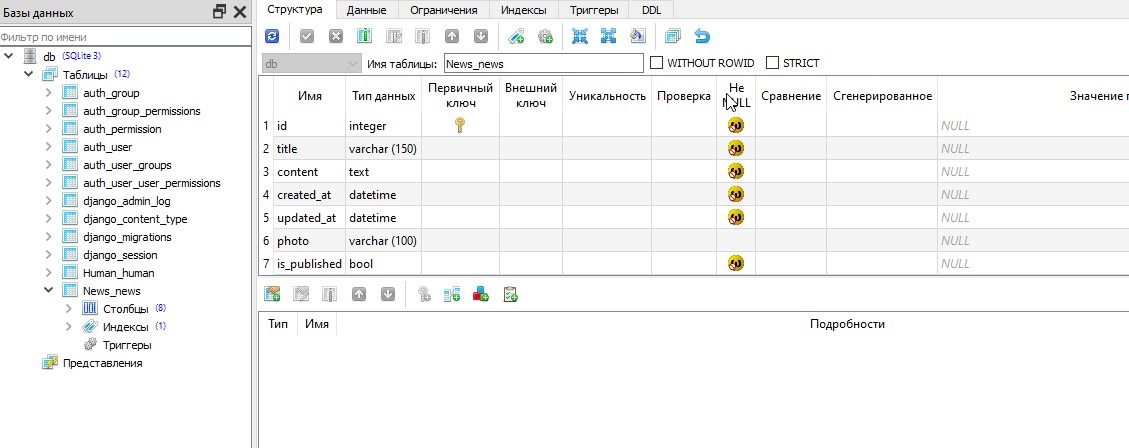Switch to the DDL tab

651,10
